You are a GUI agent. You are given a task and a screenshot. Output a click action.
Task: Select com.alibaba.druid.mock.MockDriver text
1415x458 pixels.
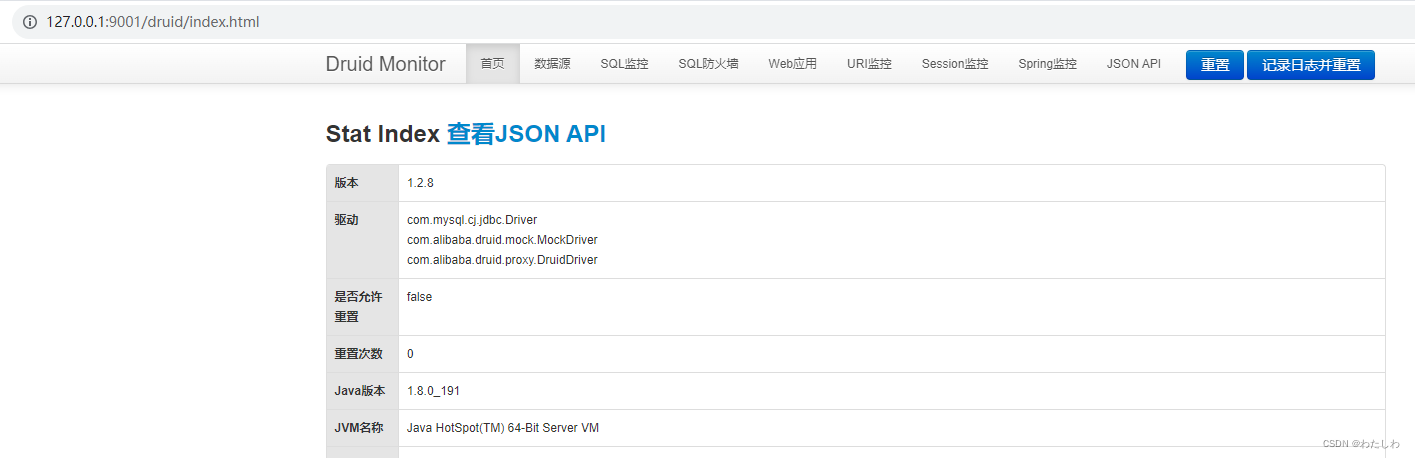click(502, 240)
